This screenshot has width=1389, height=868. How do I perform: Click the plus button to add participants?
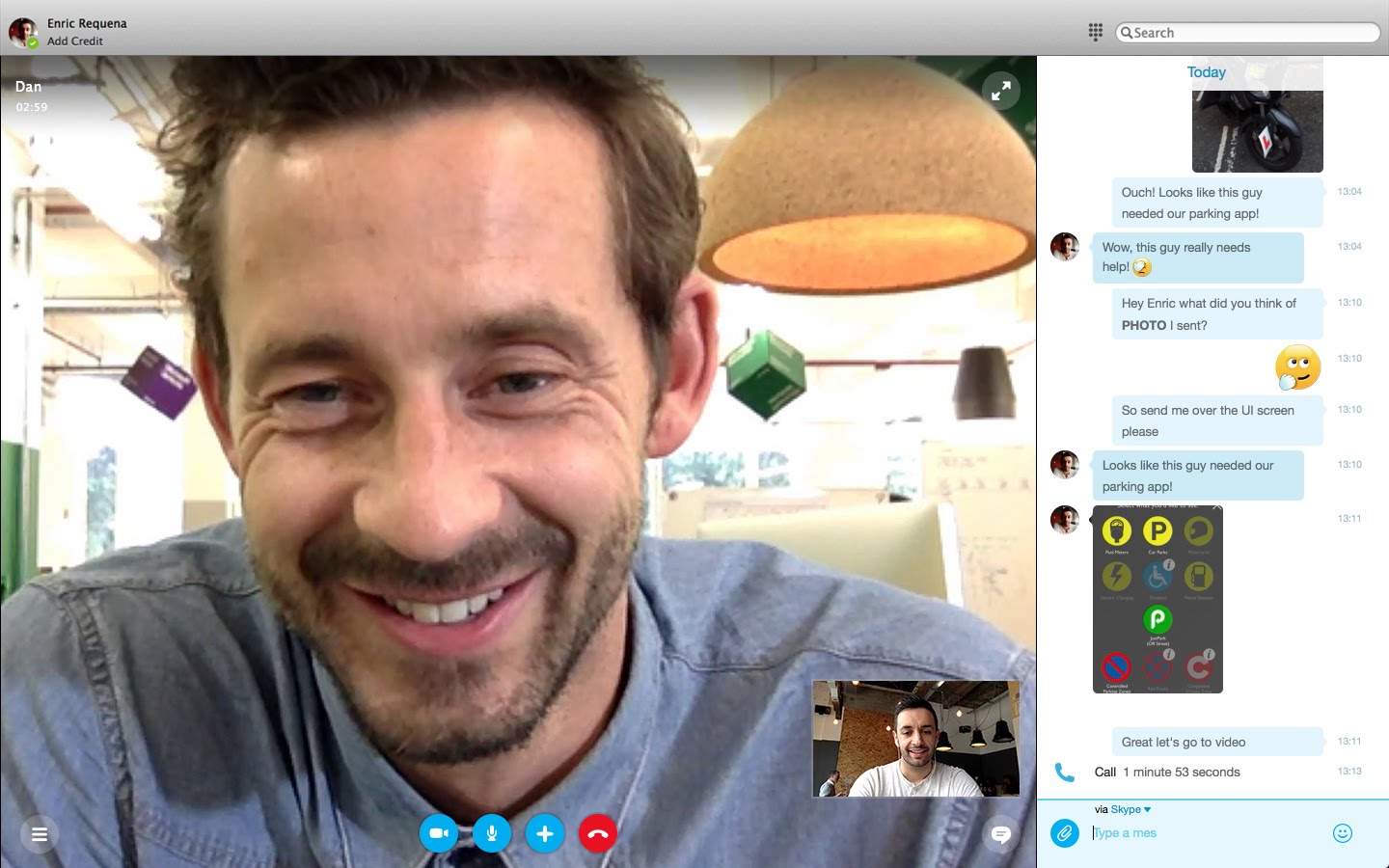pyautogui.click(x=545, y=833)
